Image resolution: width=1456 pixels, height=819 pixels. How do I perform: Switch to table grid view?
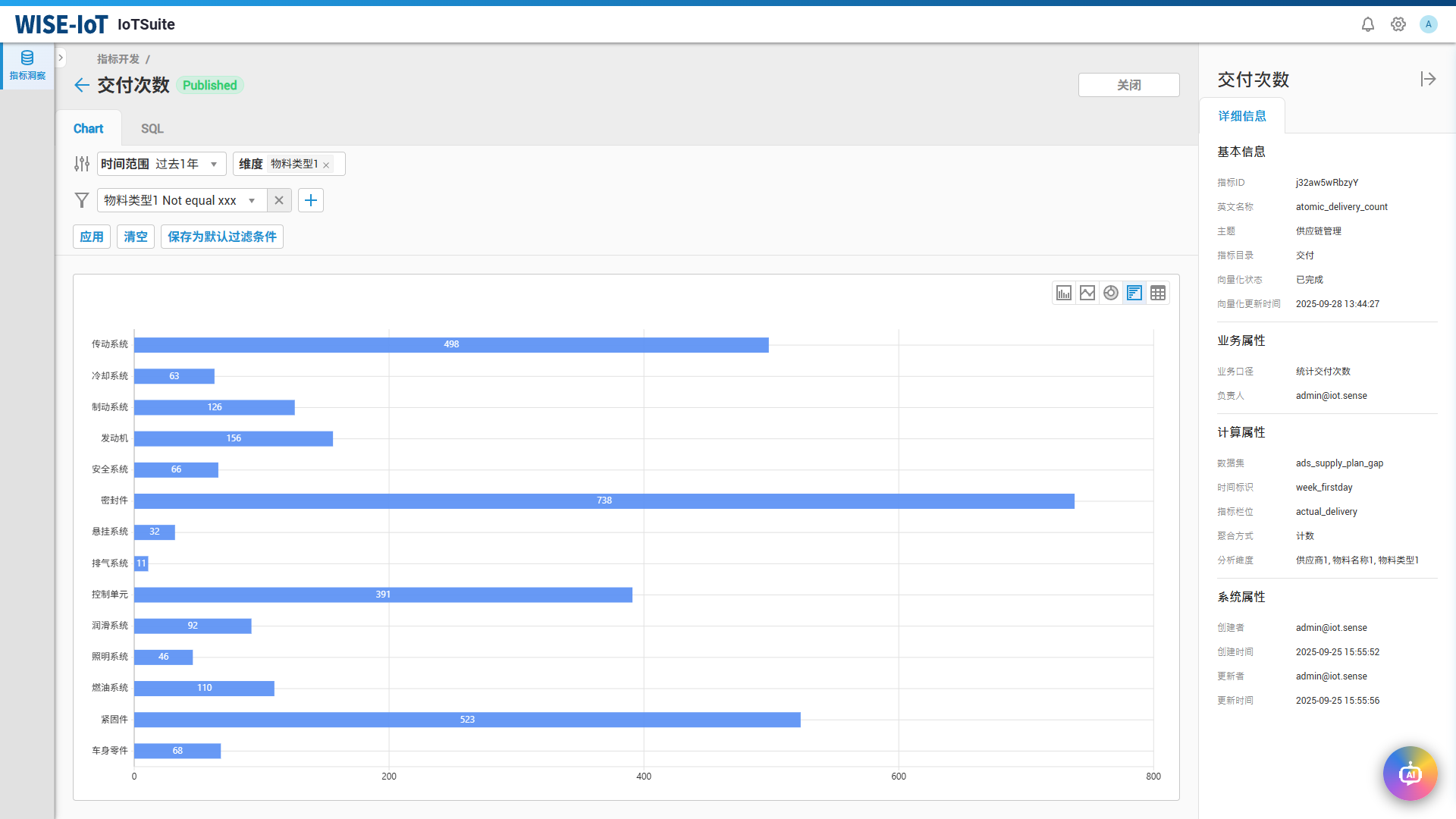click(x=1158, y=293)
